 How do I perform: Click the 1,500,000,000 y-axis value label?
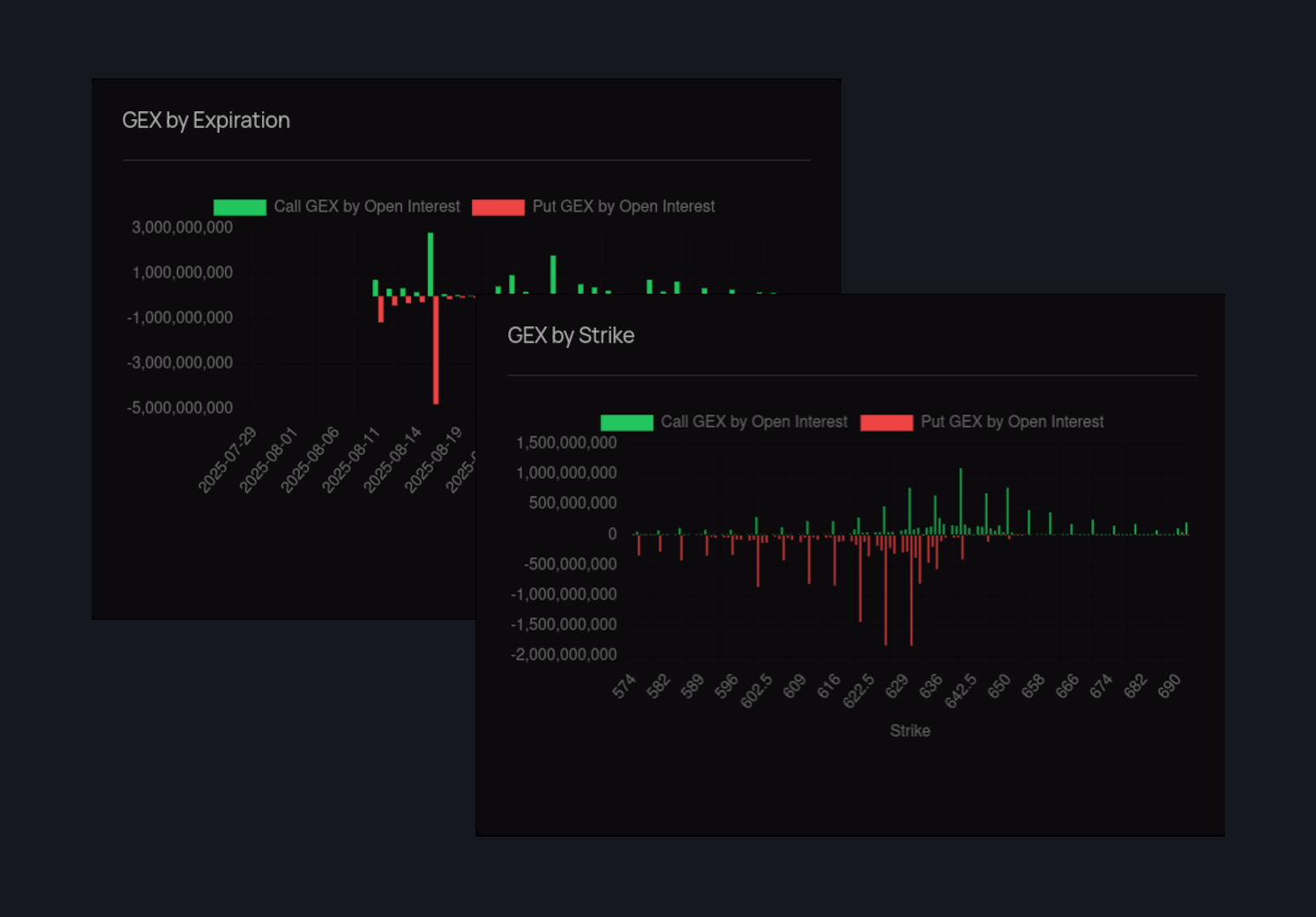click(566, 442)
